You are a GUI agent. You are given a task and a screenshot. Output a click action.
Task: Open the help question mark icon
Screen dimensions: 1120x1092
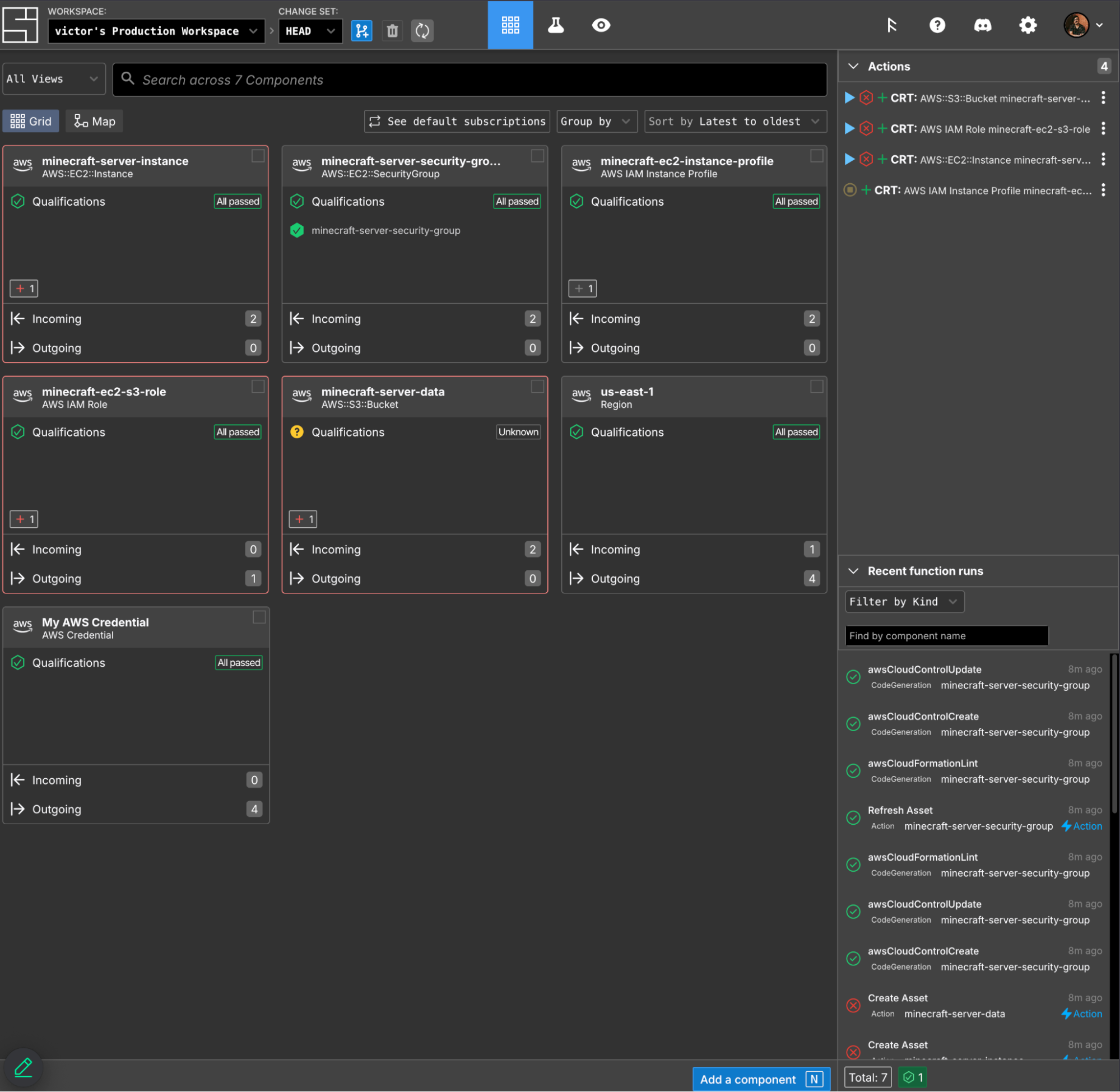937,25
